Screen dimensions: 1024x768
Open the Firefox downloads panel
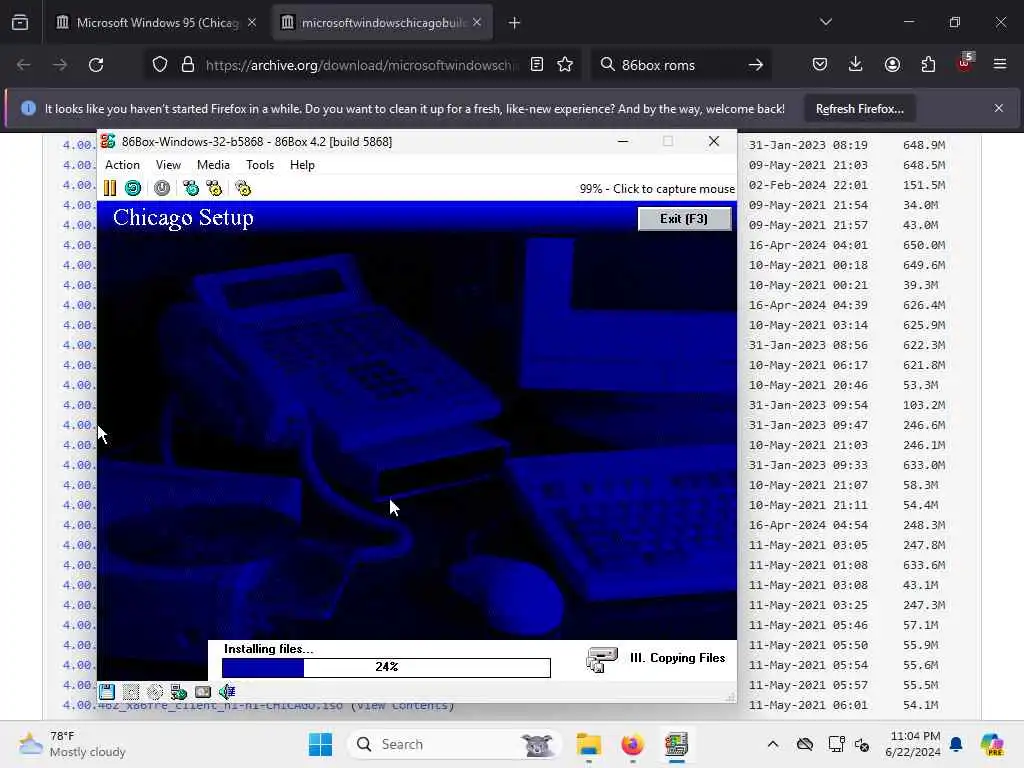856,64
